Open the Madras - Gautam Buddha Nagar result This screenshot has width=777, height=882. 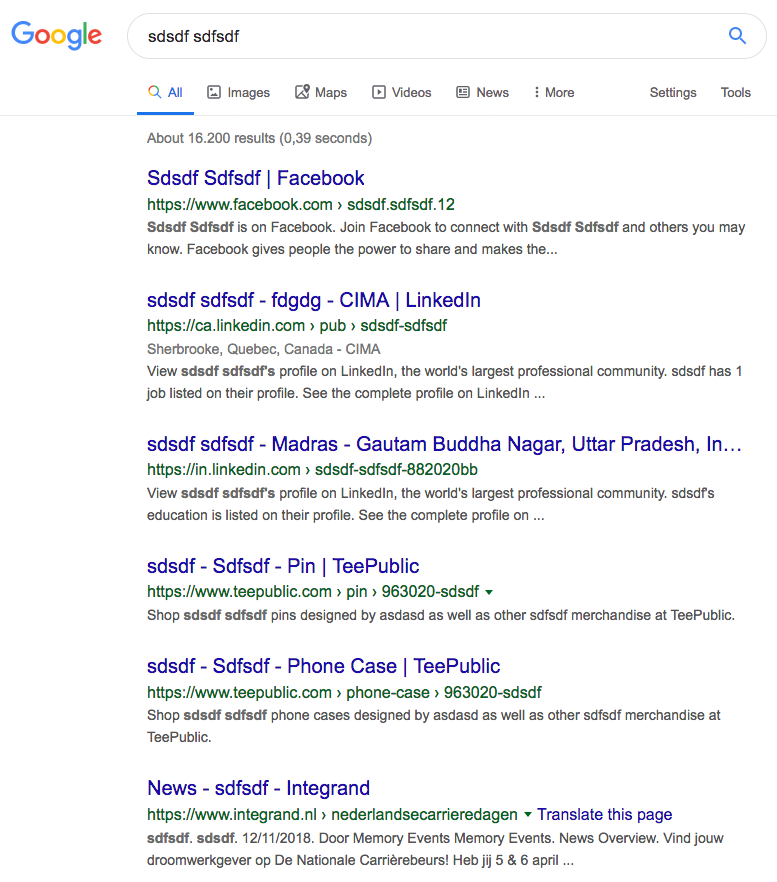[x=444, y=444]
